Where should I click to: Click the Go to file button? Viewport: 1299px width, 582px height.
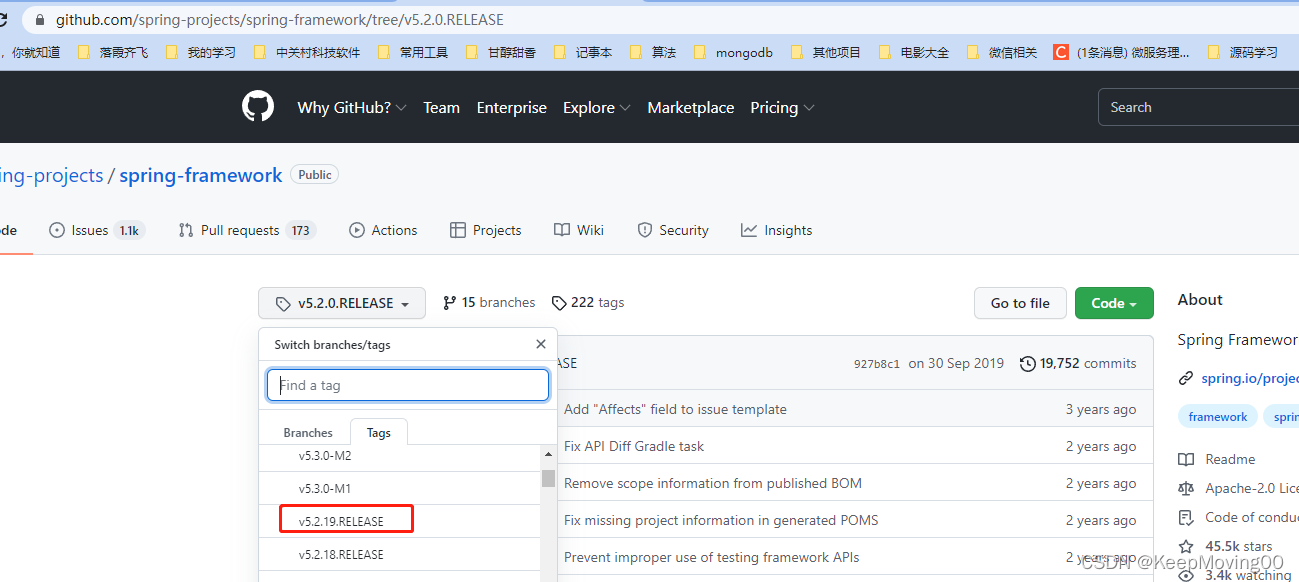(x=1020, y=303)
